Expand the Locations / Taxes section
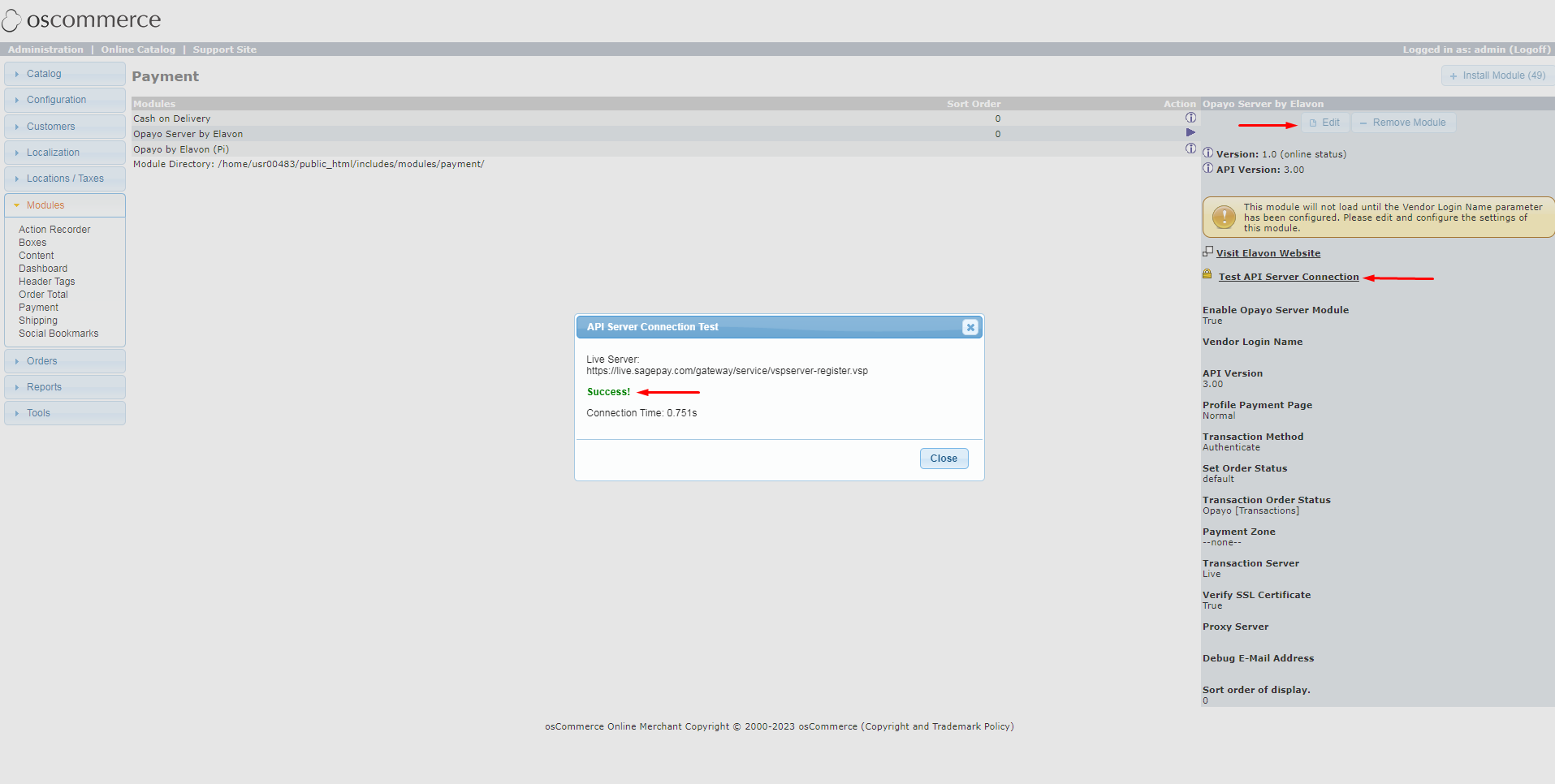Image resolution: width=1555 pixels, height=784 pixels. [x=65, y=179]
